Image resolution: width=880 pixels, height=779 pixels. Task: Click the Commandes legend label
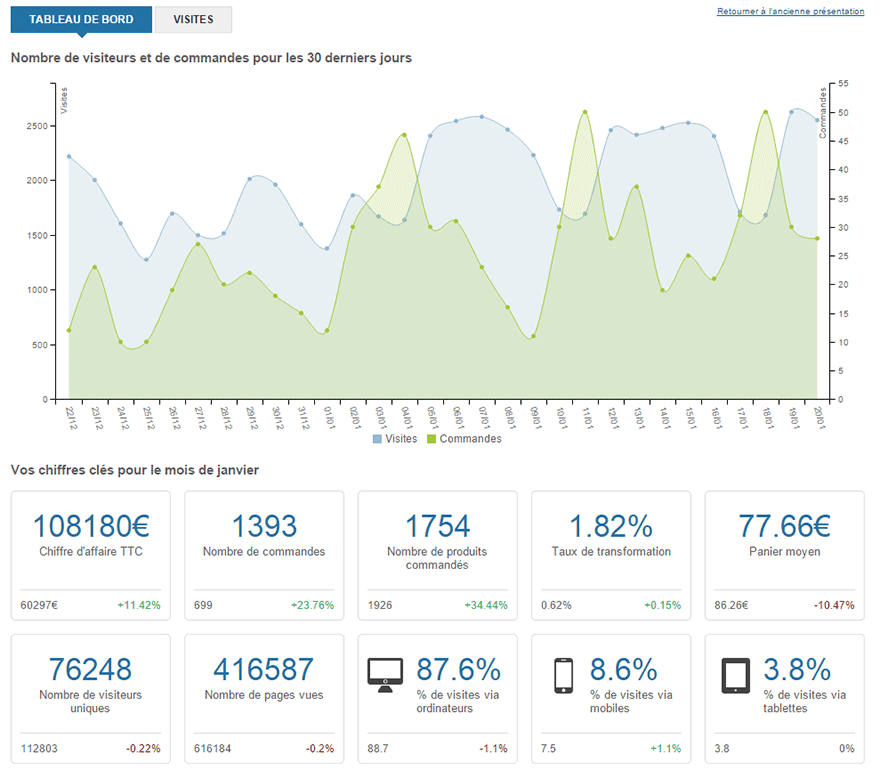pyautogui.click(x=470, y=439)
